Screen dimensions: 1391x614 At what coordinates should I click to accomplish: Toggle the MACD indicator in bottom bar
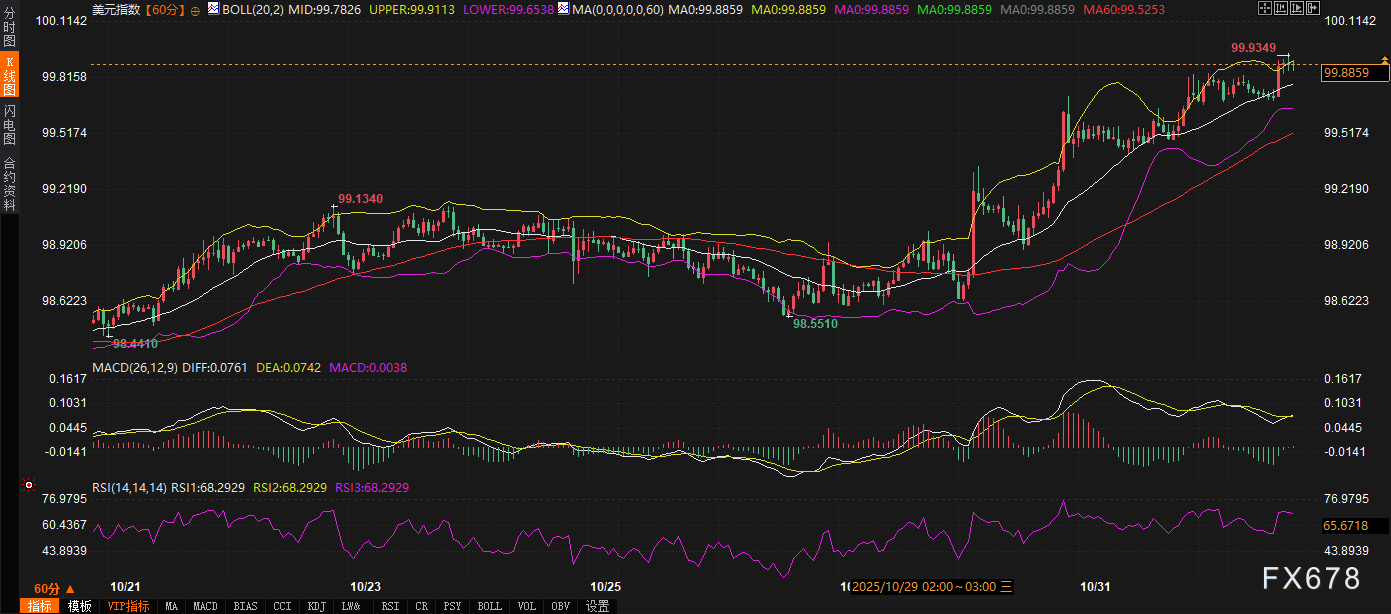click(205, 606)
